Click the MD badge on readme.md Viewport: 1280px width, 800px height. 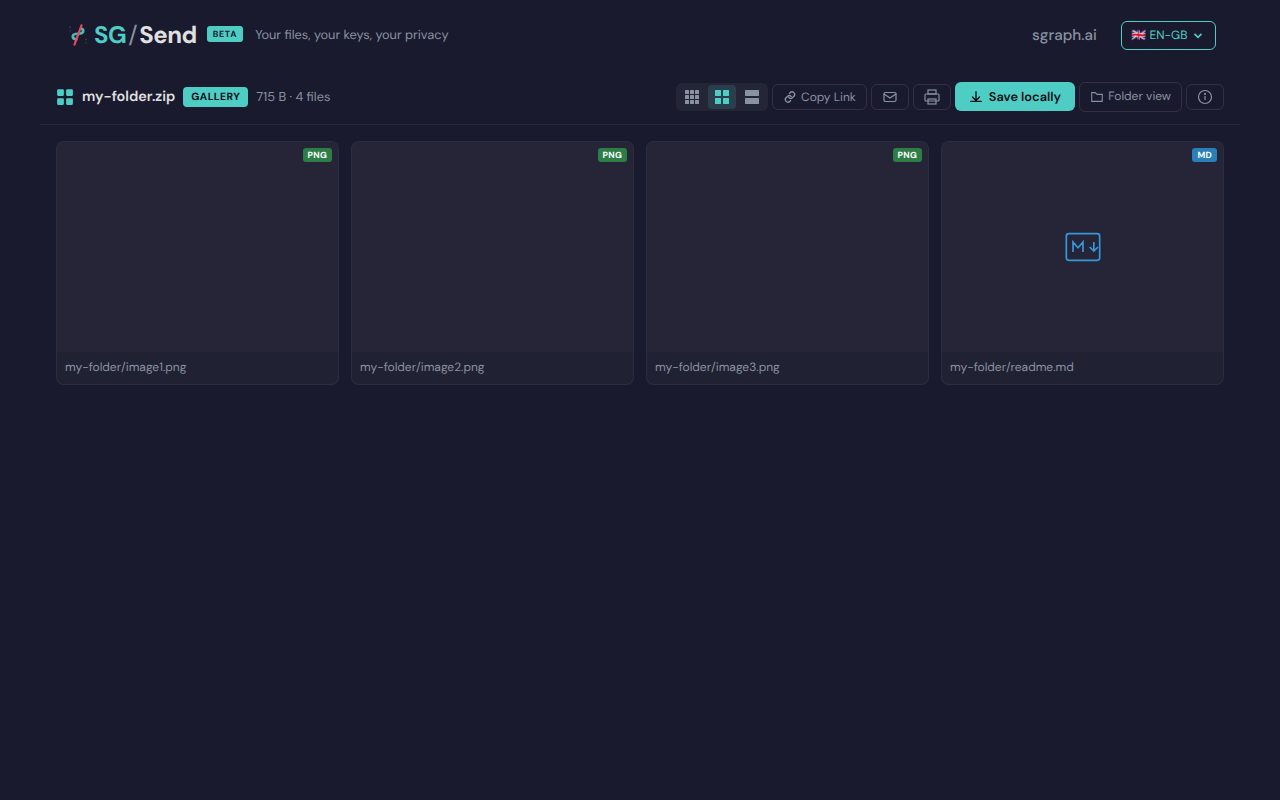1204,155
